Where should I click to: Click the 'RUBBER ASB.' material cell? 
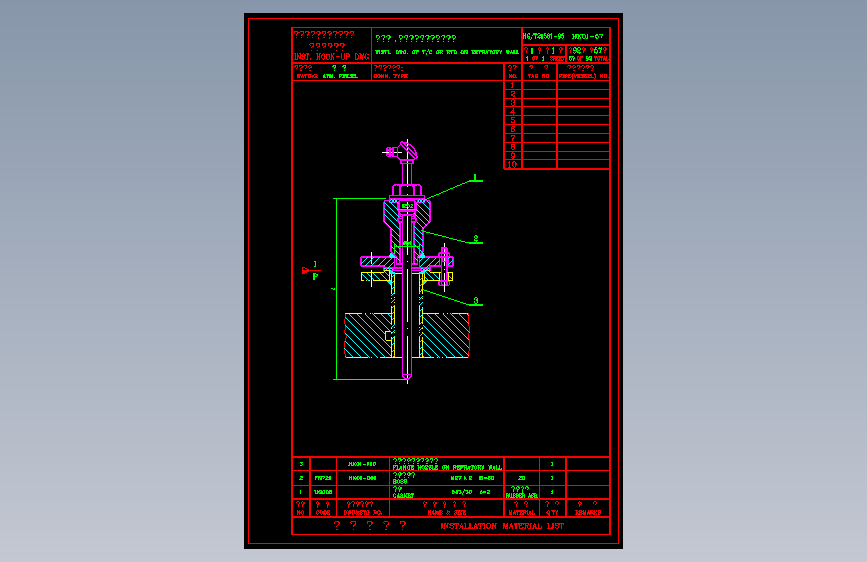(x=521, y=496)
